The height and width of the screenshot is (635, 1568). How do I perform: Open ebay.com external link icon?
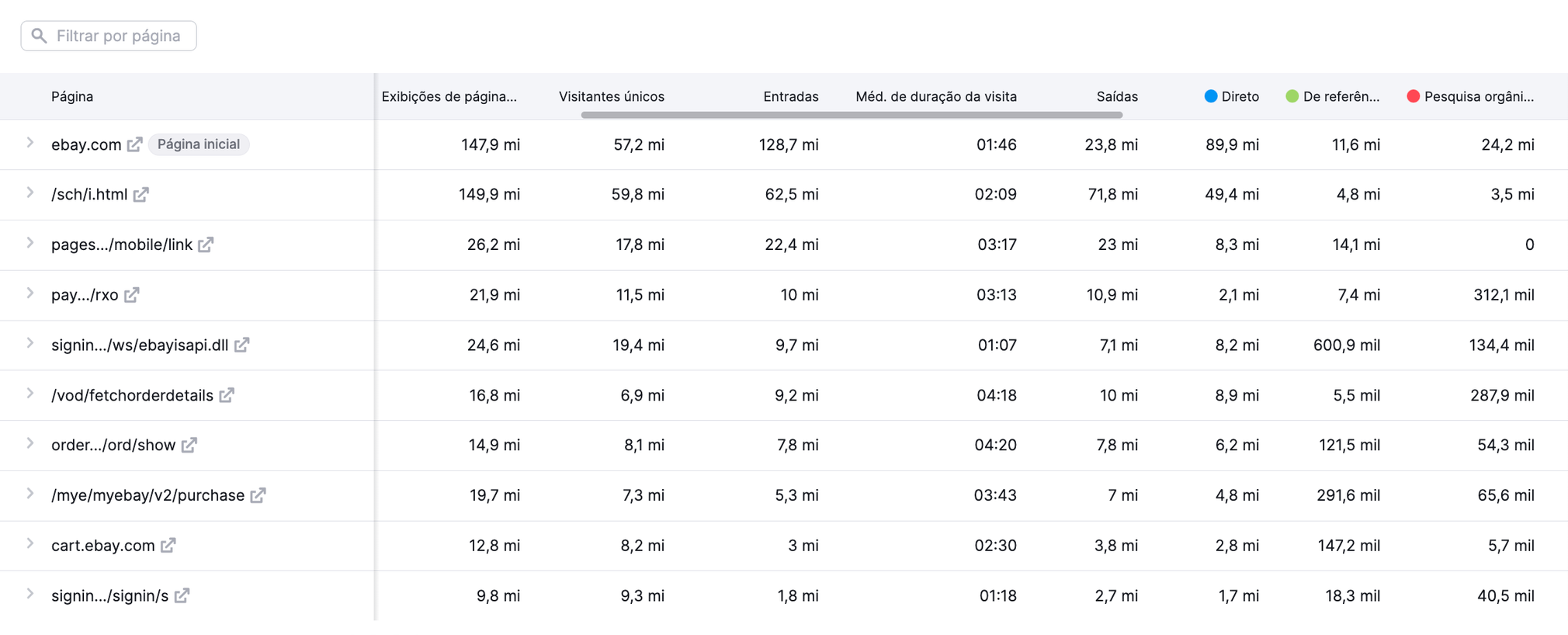pyautogui.click(x=135, y=144)
